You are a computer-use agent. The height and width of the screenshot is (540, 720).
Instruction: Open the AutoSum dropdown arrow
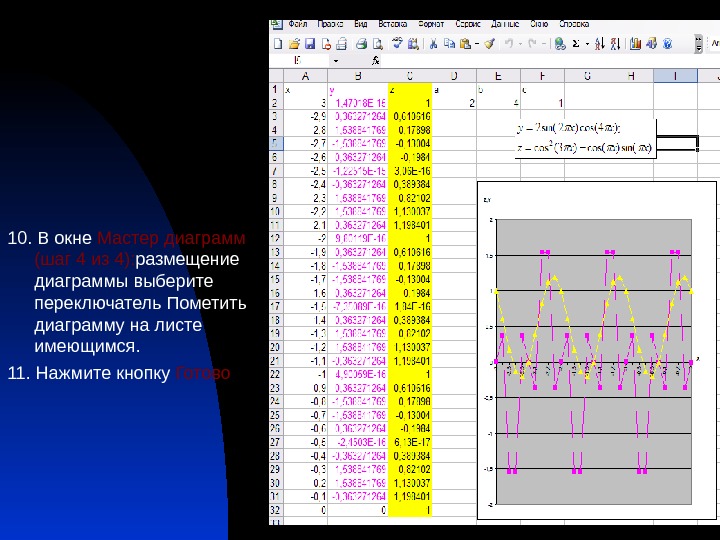tap(587, 44)
